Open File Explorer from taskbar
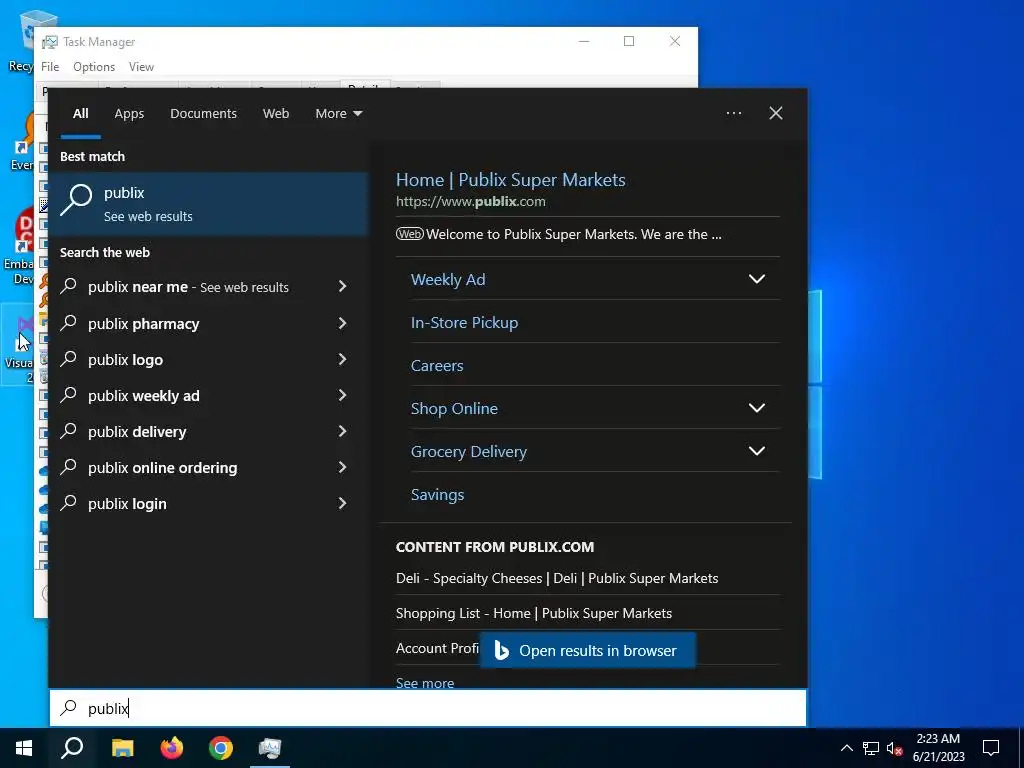 point(122,748)
